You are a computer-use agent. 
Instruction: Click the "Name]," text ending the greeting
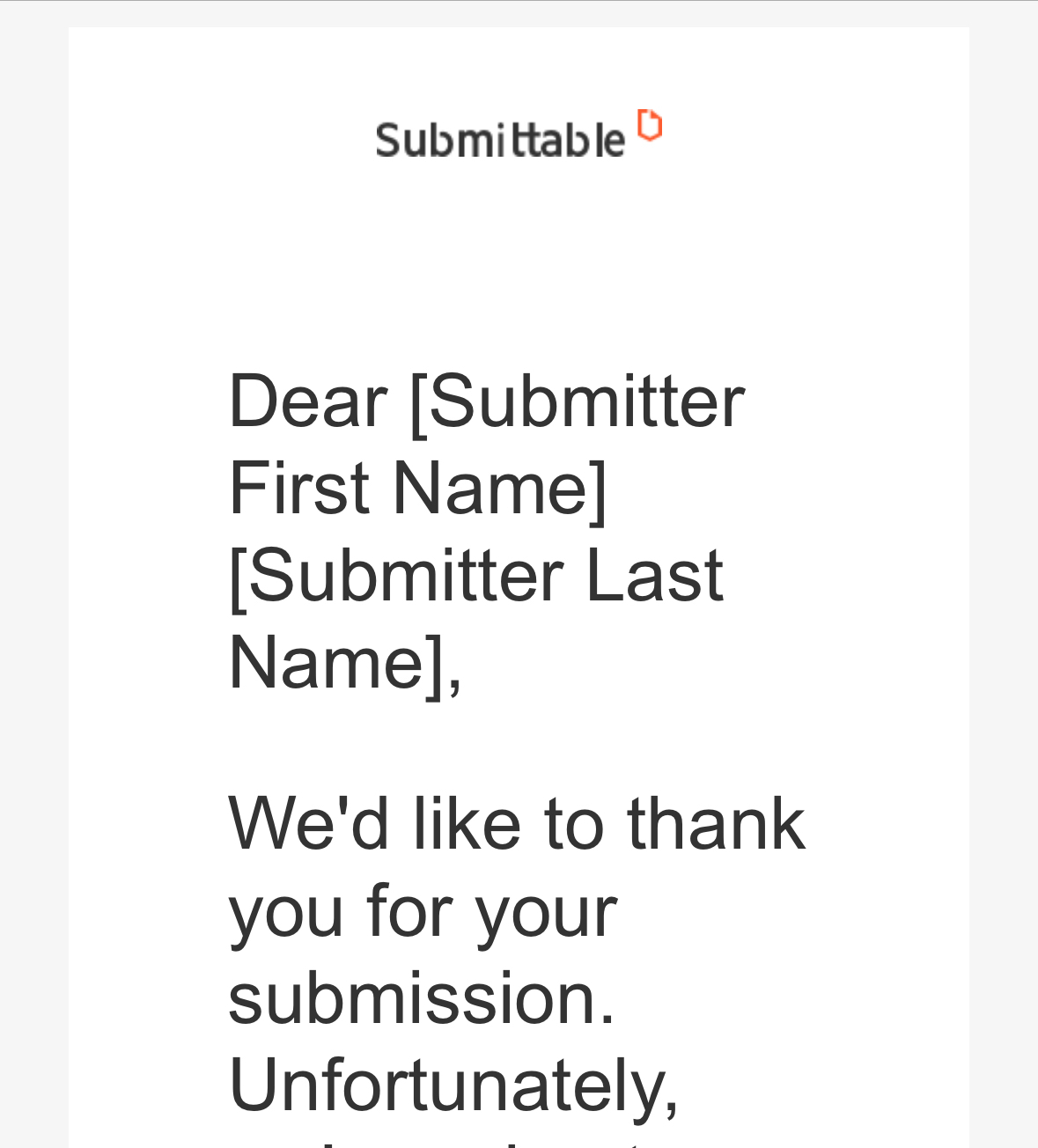click(345, 661)
